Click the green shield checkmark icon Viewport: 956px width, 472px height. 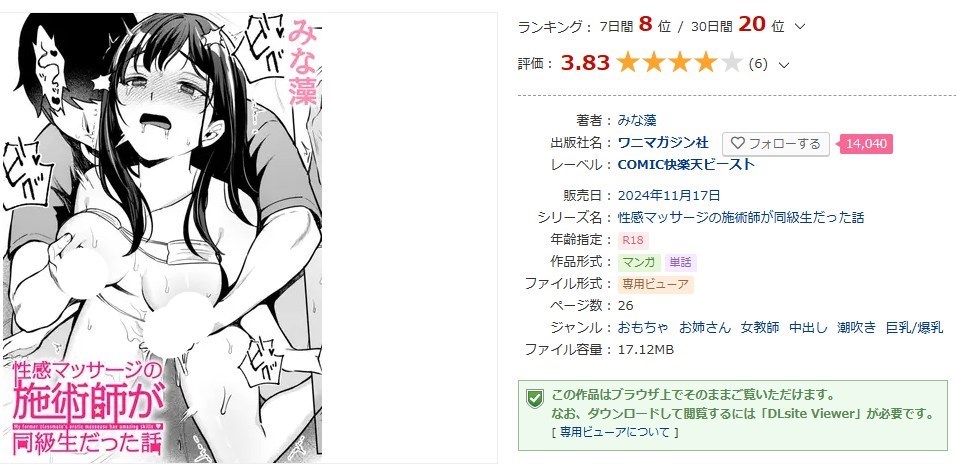tap(535, 399)
